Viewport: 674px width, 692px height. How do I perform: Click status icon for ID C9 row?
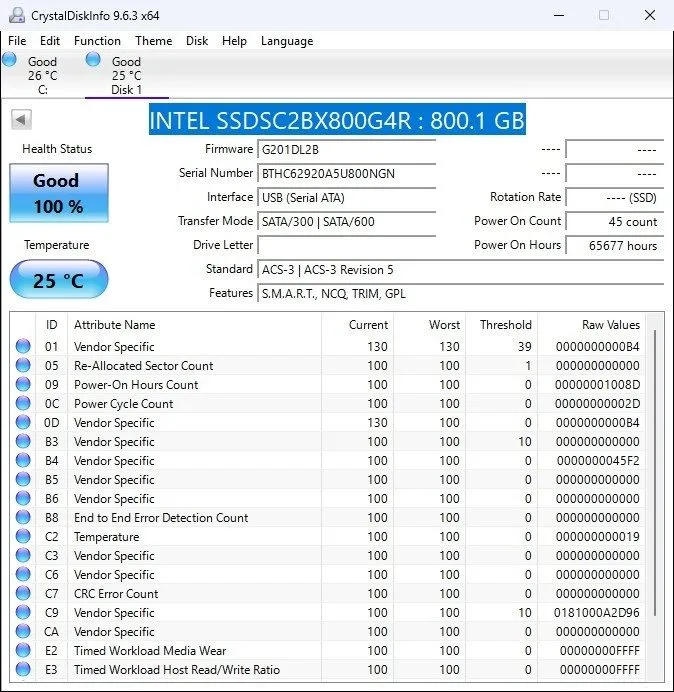(23, 612)
